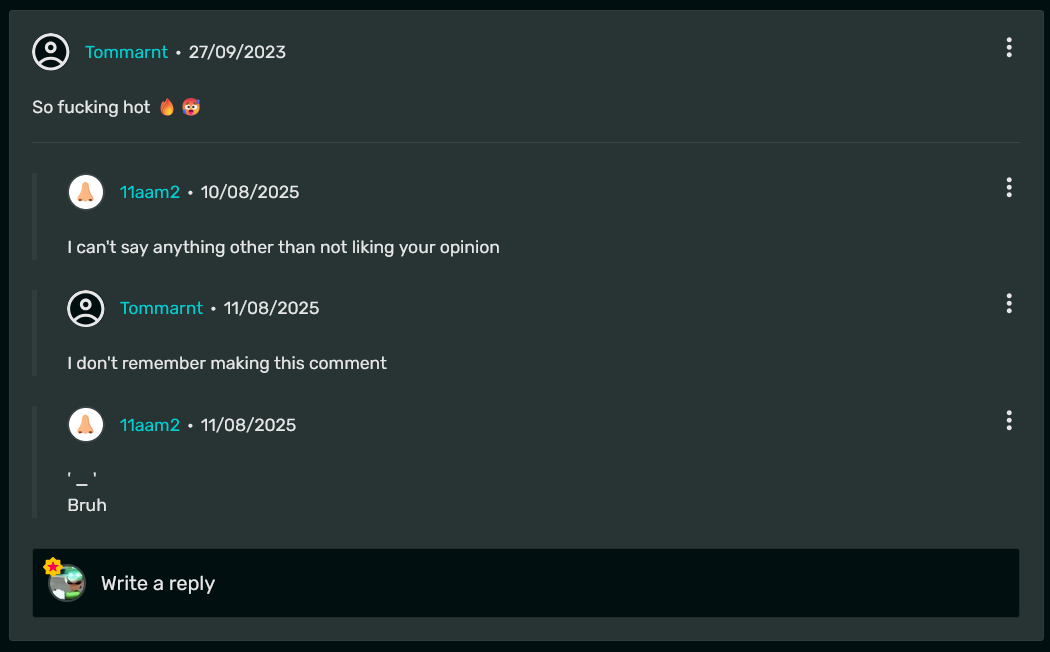Open Tommarnt's profile avatar on the top comment
The height and width of the screenshot is (652, 1050).
[51, 52]
